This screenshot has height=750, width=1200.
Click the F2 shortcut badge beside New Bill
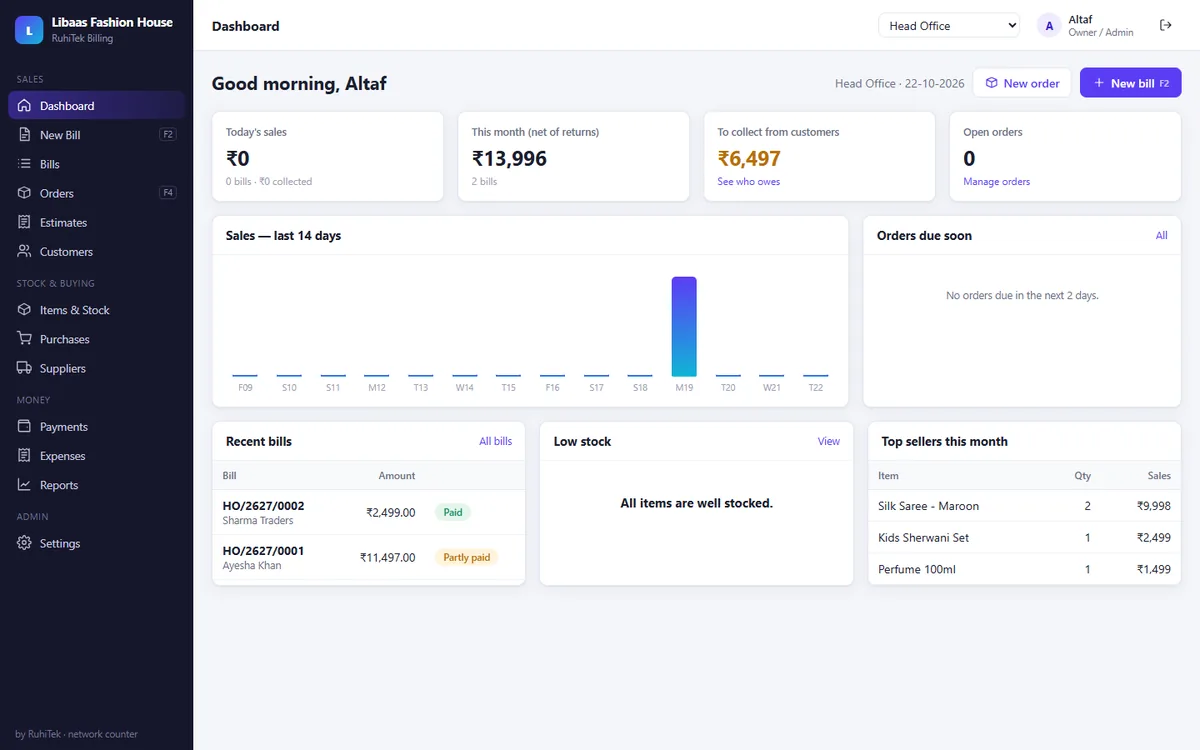coord(168,134)
